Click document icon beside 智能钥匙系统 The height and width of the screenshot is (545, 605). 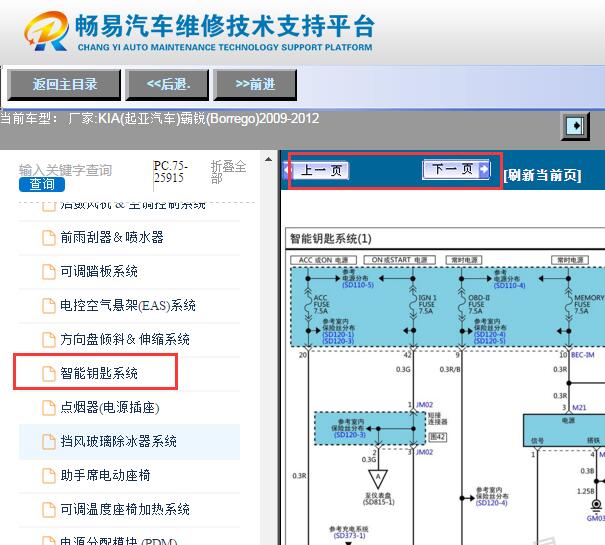[49, 373]
